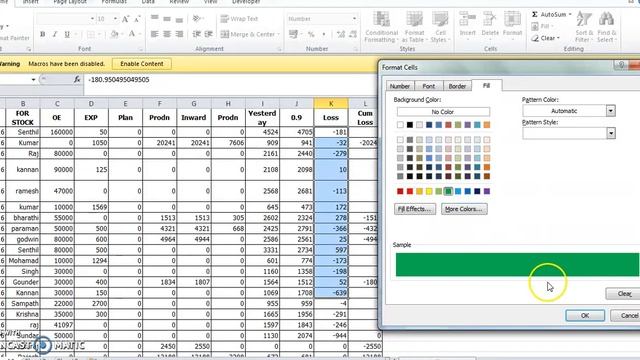The image size is (640, 360).
Task: Toggle italic formatting in the ribbon
Action: point(55,34)
